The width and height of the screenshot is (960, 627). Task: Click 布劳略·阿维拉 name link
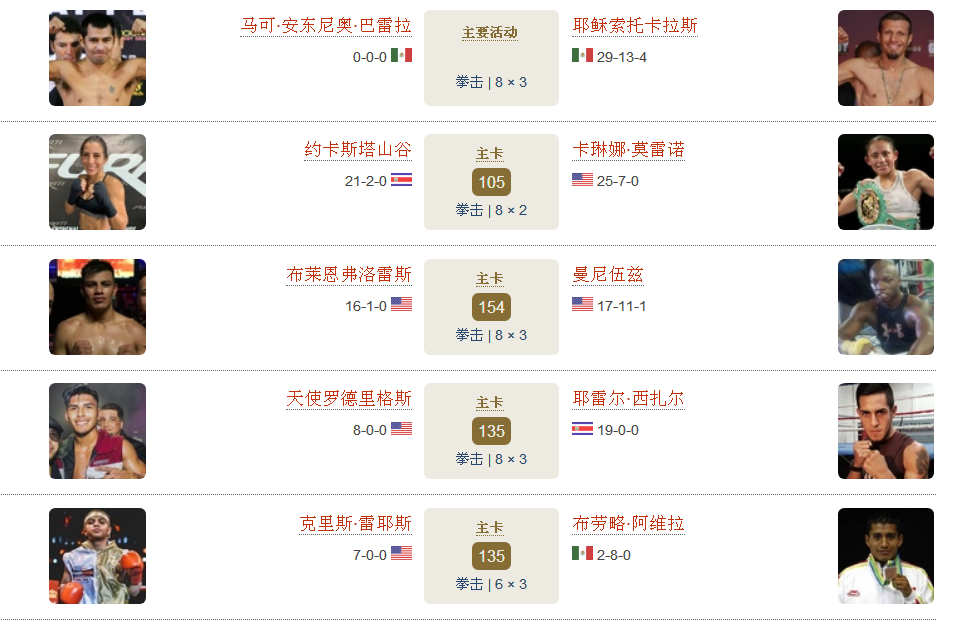(x=629, y=524)
